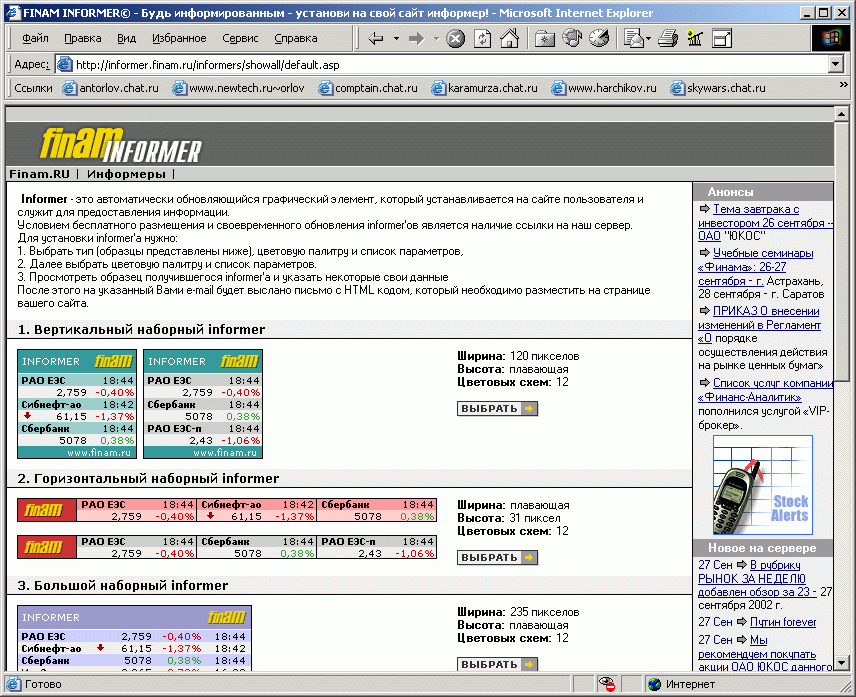The height and width of the screenshot is (697, 856).
Task: Click the Windows logo throbber
Action: tap(830, 39)
